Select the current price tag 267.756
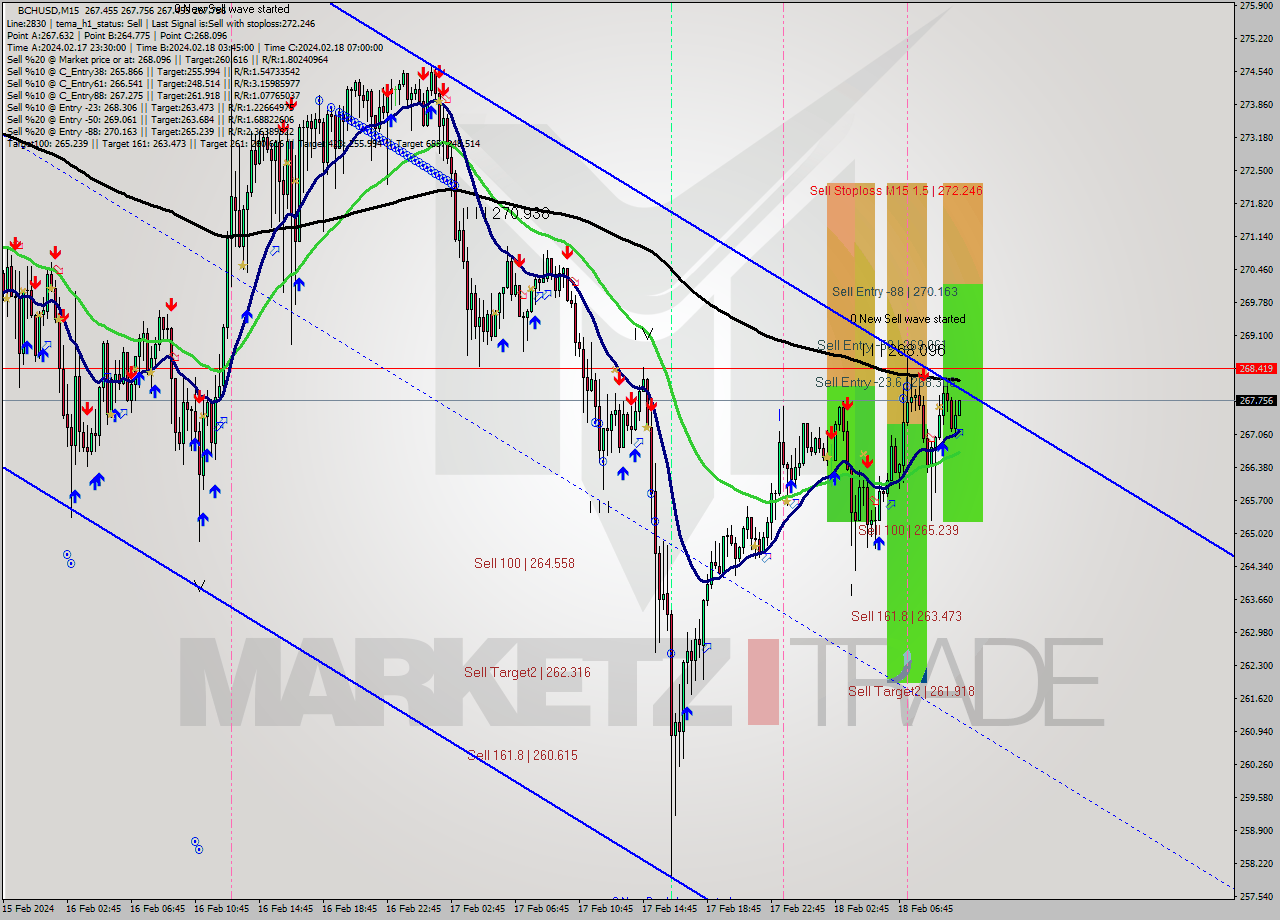This screenshot has width=1280, height=920. click(x=1256, y=400)
